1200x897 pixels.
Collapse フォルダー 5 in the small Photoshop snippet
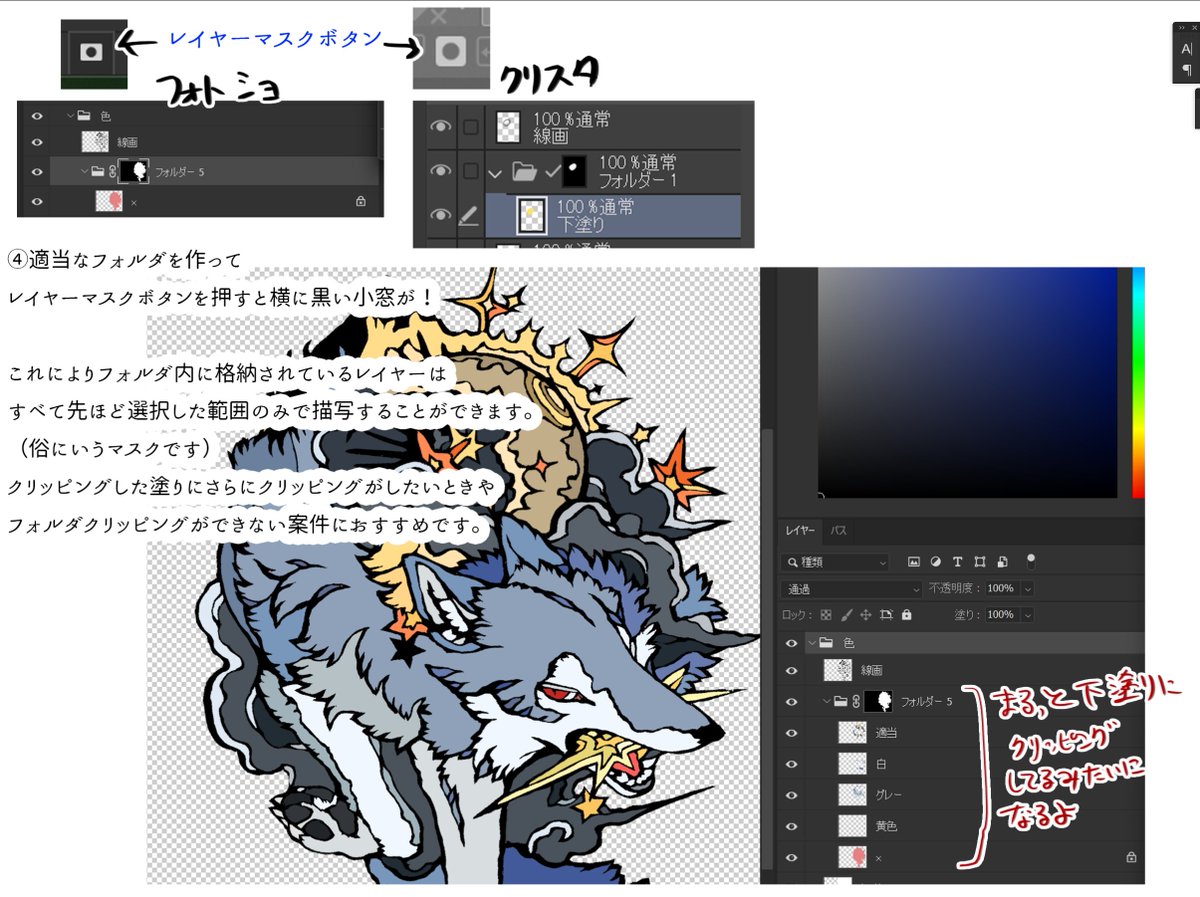tap(85, 172)
